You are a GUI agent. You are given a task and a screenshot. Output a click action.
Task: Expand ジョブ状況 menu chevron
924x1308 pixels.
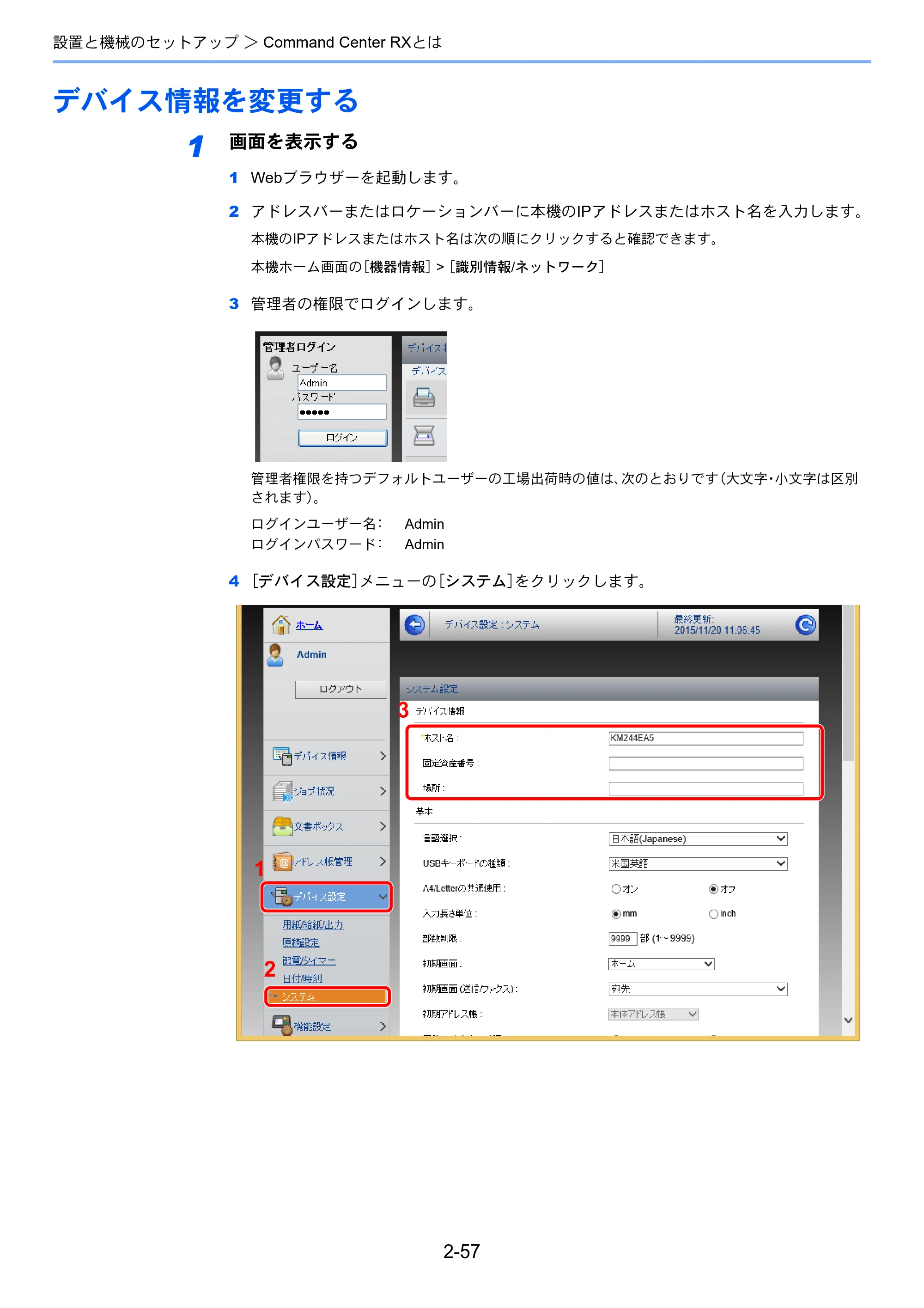coord(383,791)
